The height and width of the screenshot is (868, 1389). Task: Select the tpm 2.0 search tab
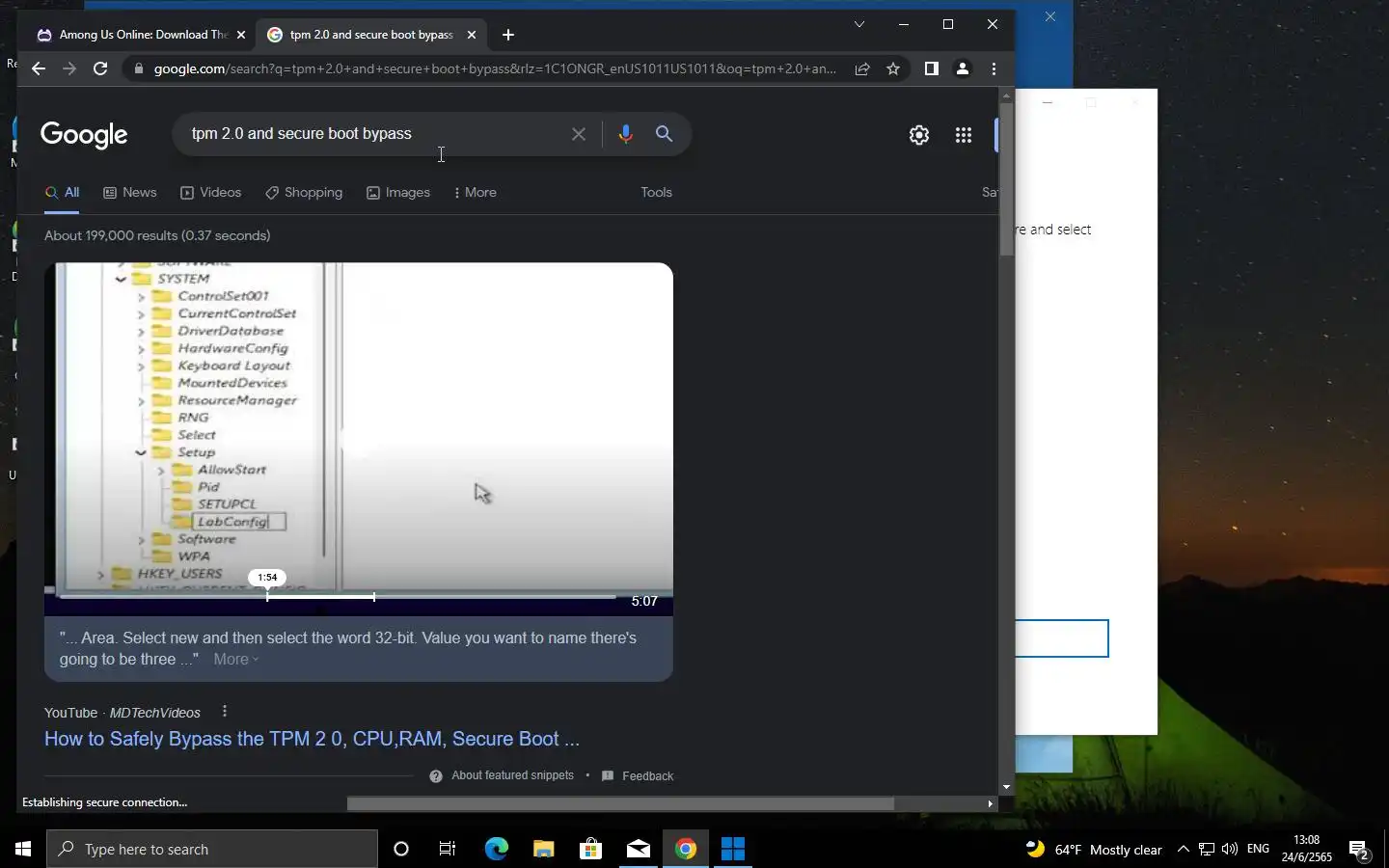click(x=371, y=35)
